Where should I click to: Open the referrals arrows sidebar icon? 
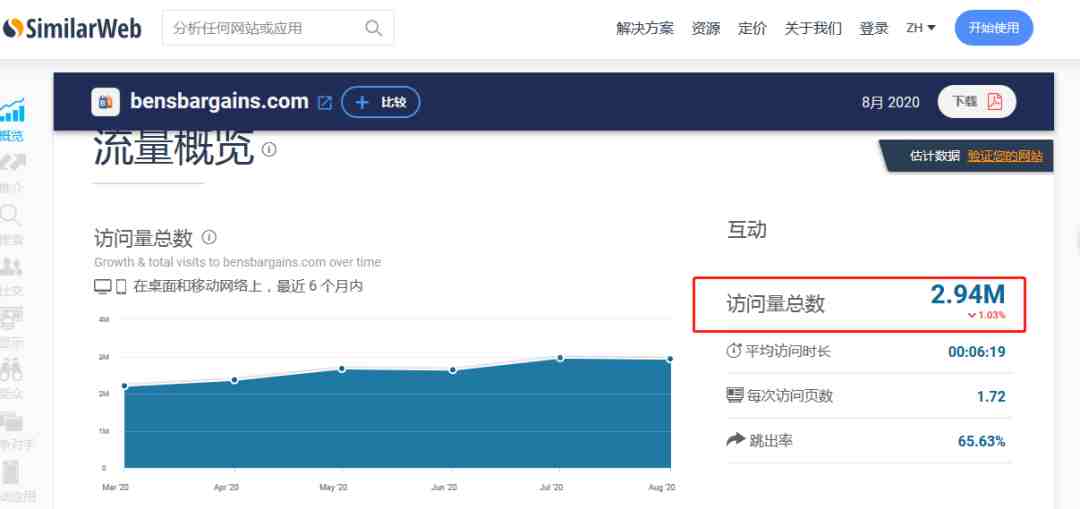click(12, 164)
